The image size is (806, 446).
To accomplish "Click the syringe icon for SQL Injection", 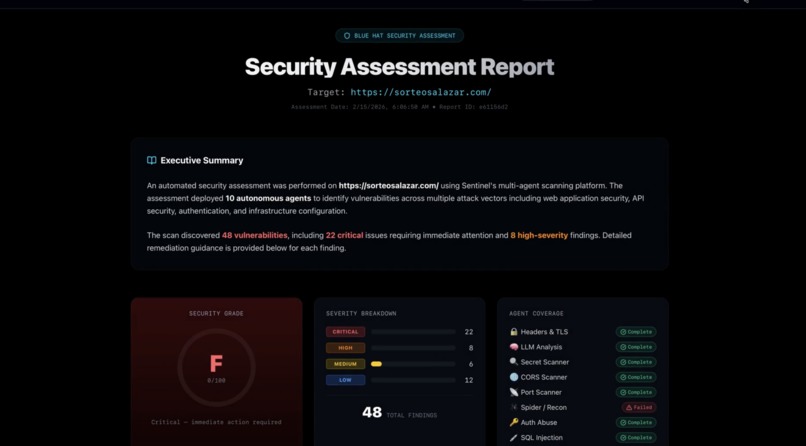I will pos(514,438).
